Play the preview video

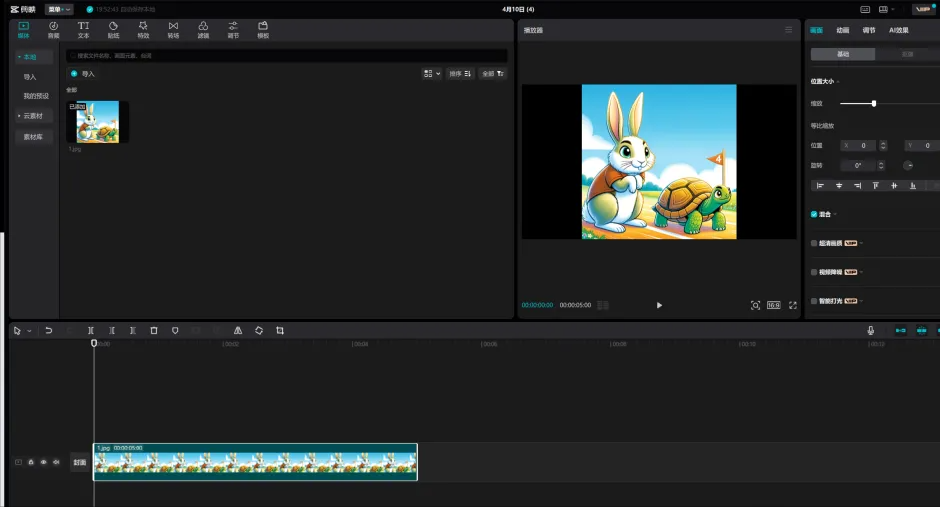tap(659, 305)
